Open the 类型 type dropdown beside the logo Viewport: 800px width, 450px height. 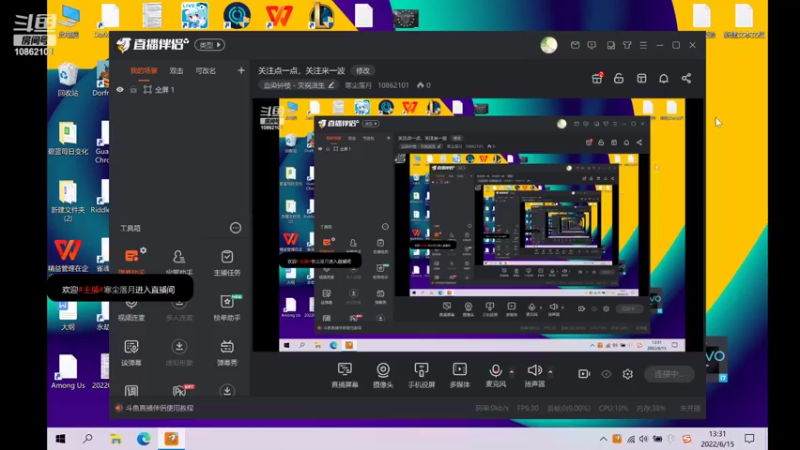(x=210, y=45)
